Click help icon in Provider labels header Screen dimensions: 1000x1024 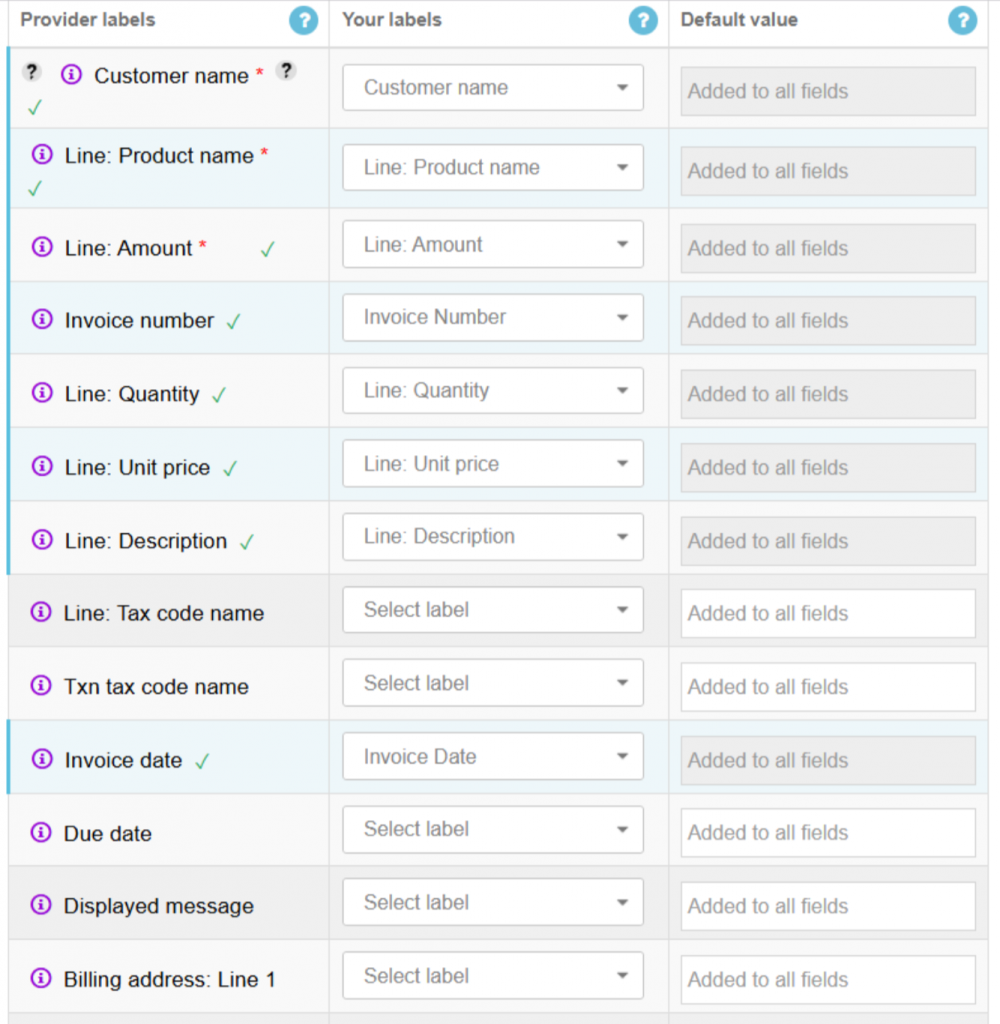[x=303, y=20]
